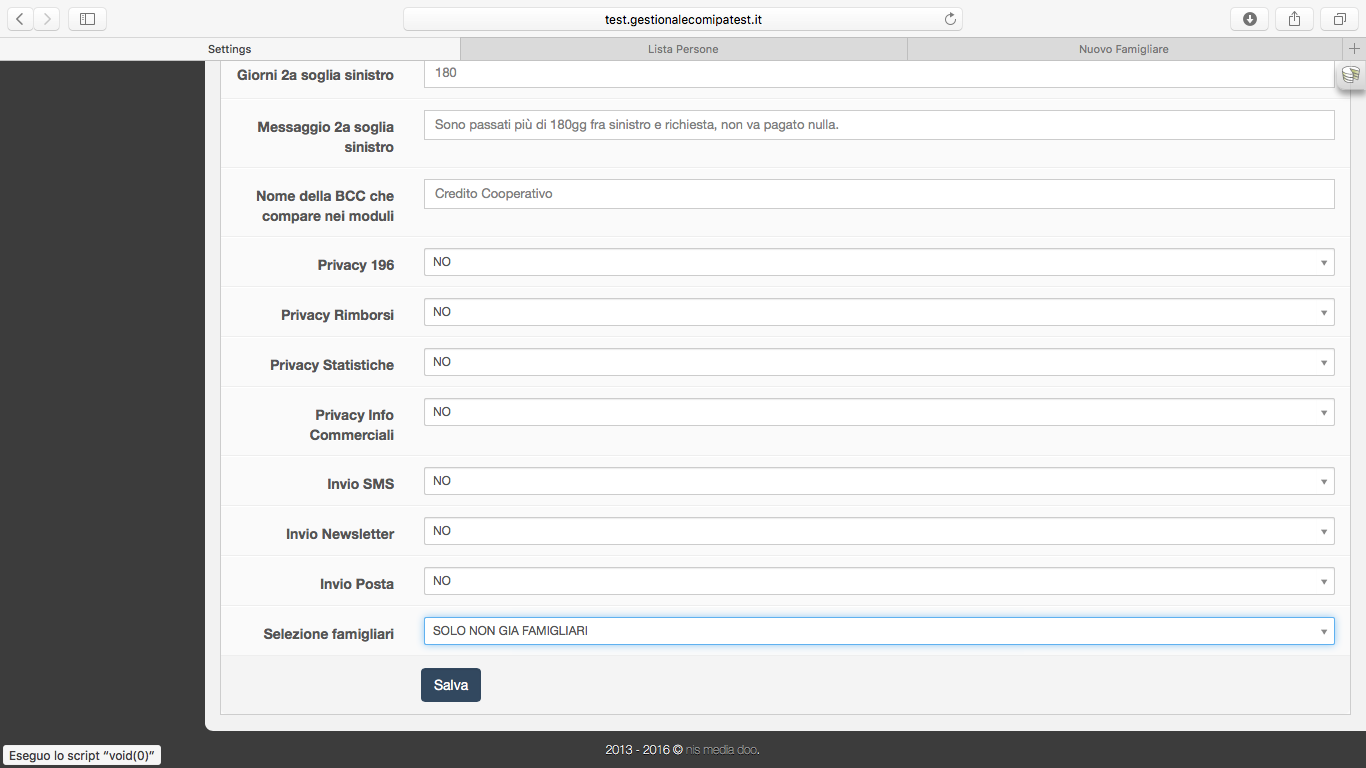
Task: Expand the Privacy Rimborsi dropdown
Action: [x=879, y=312]
